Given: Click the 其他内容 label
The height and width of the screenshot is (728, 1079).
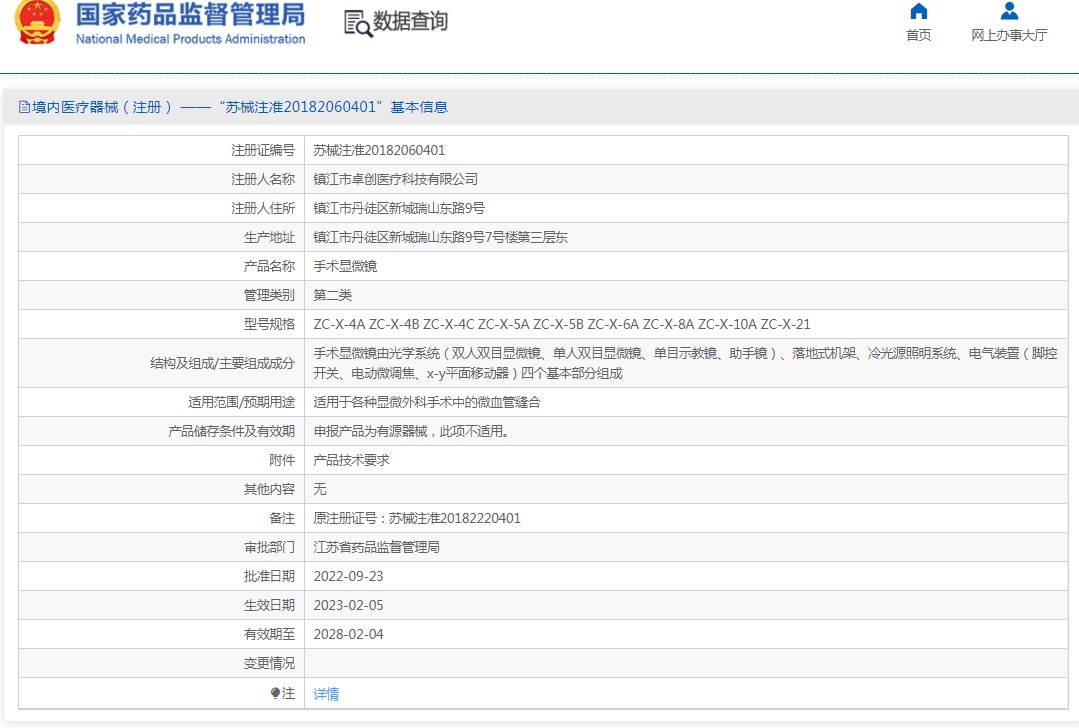Looking at the screenshot, I should (269, 489).
